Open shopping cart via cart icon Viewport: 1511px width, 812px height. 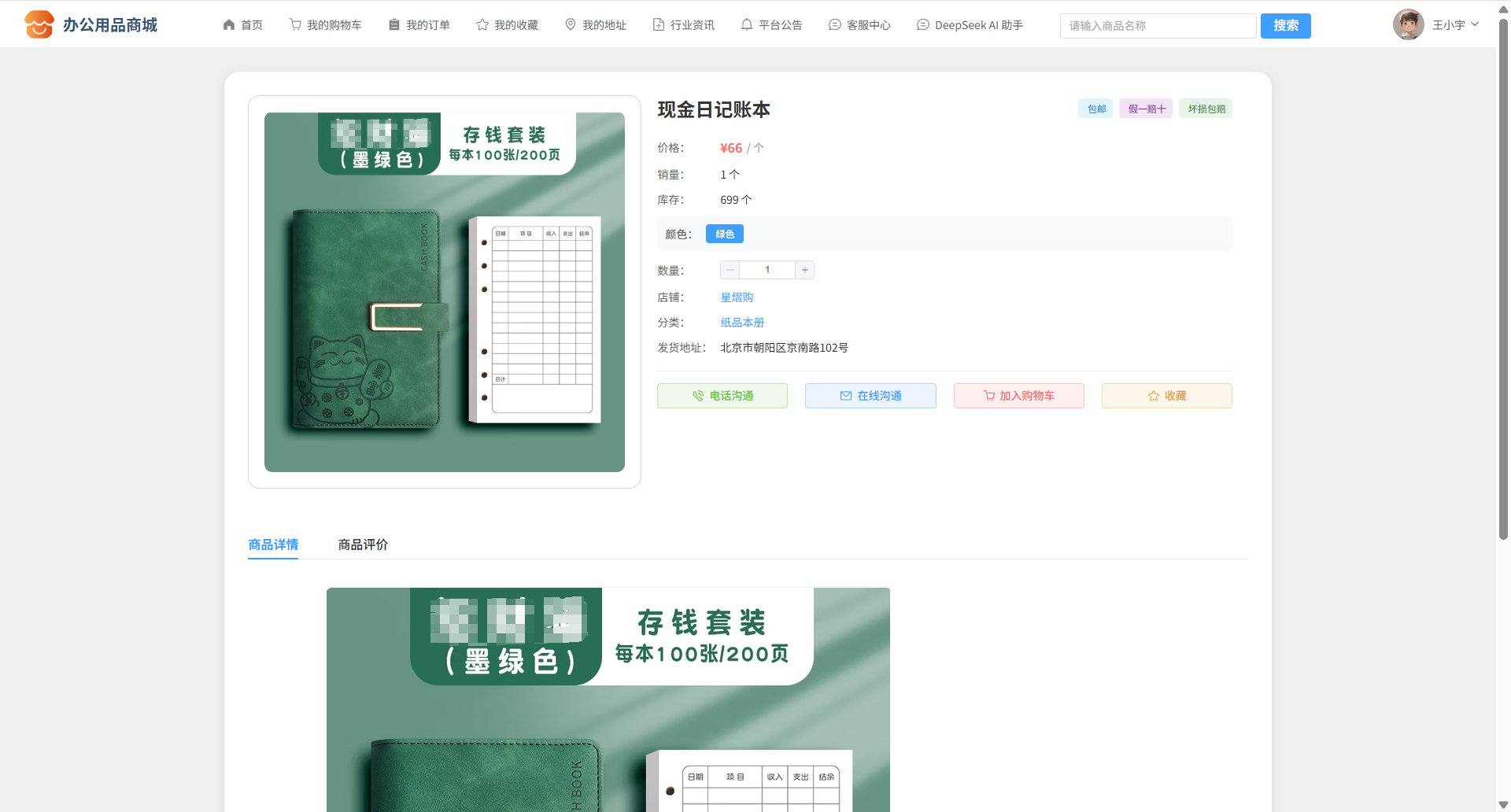pyautogui.click(x=295, y=25)
